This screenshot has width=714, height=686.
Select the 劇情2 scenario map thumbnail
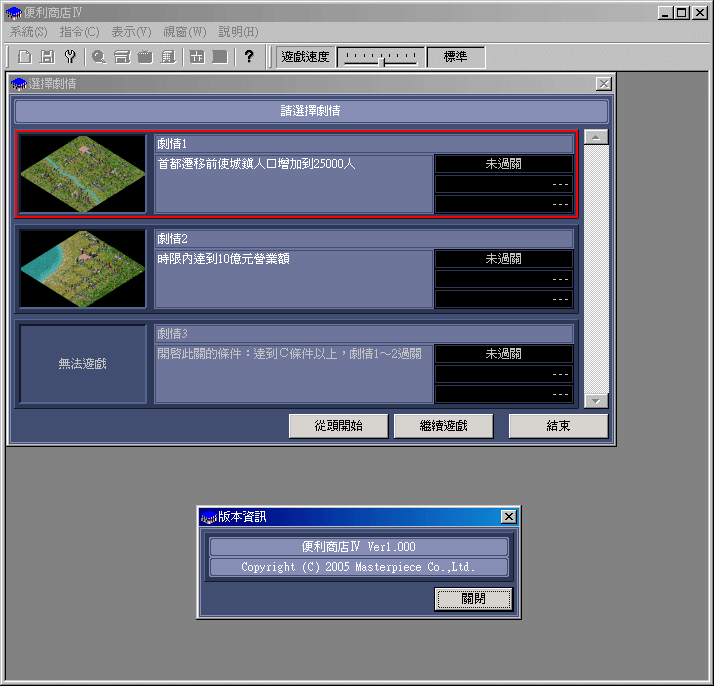coord(83,268)
